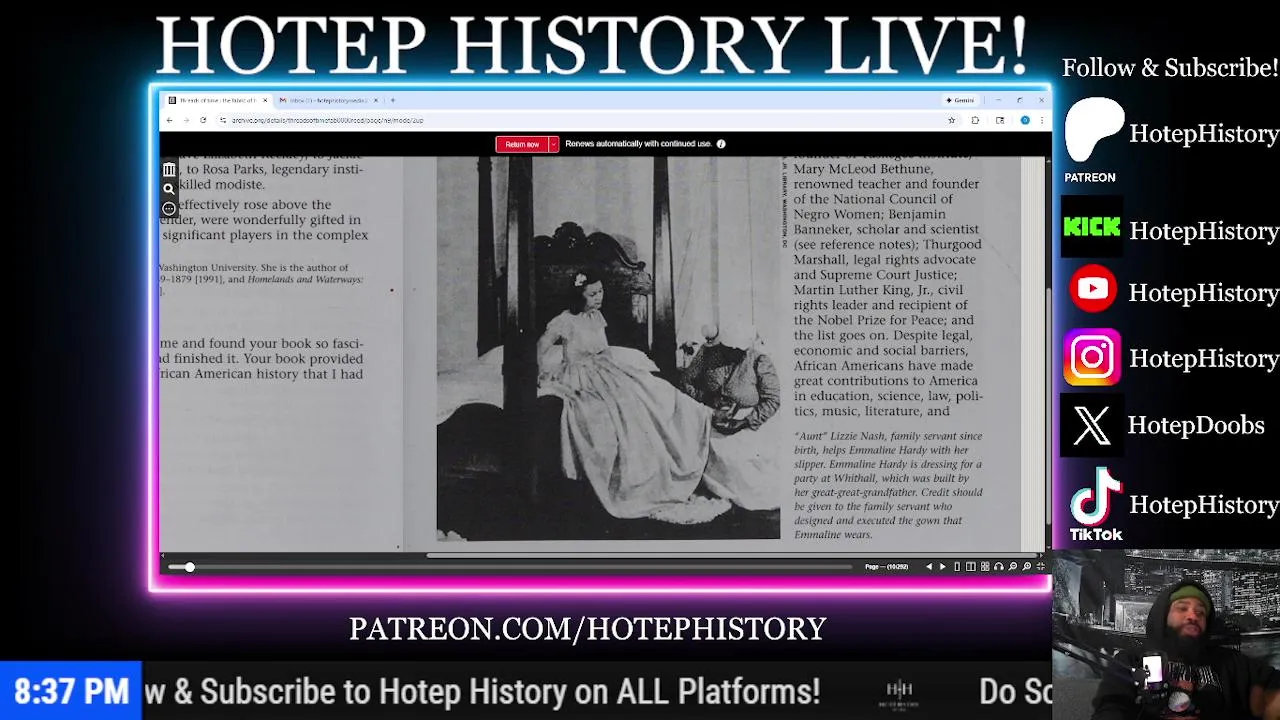Open the book search magnifier icon
Image resolution: width=1280 pixels, height=720 pixels.
click(x=169, y=189)
